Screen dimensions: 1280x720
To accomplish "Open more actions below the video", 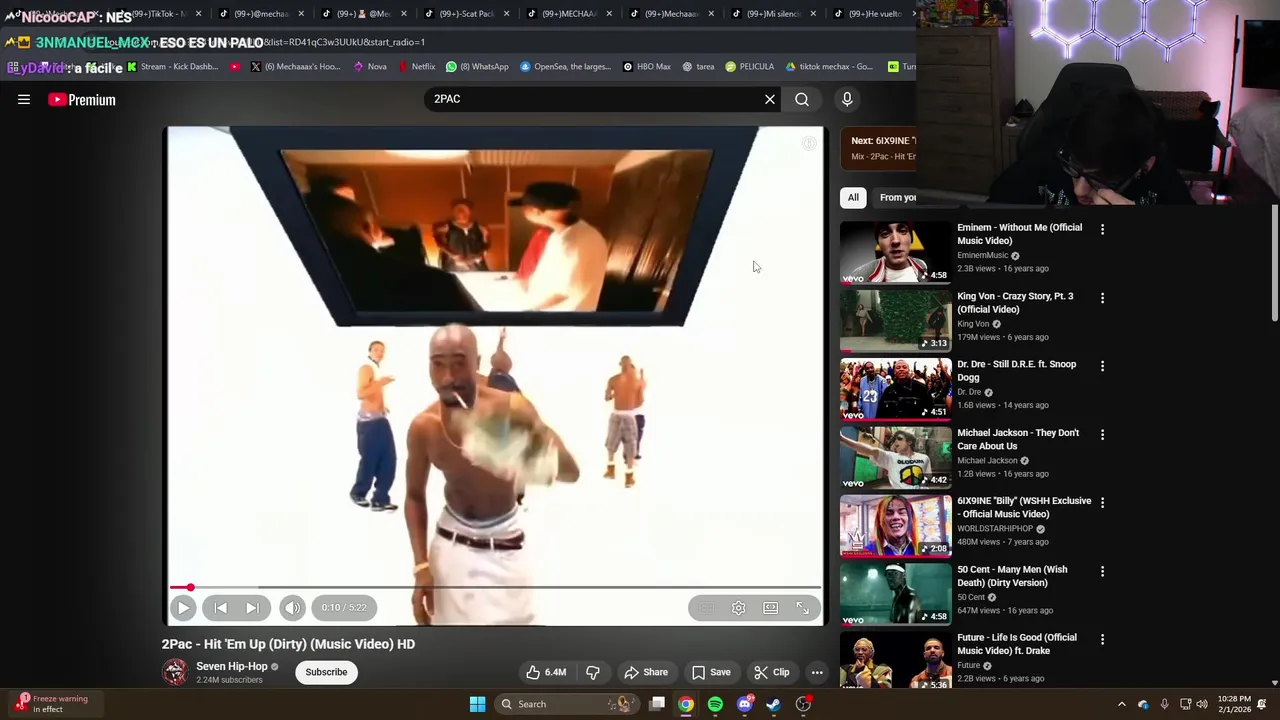I will click(817, 672).
